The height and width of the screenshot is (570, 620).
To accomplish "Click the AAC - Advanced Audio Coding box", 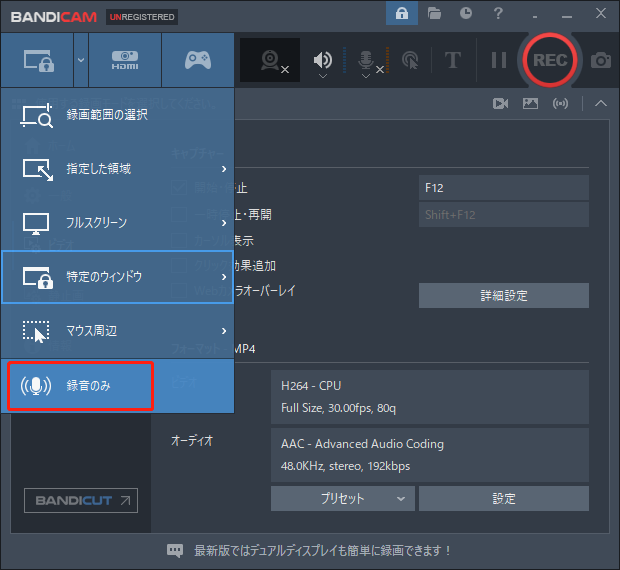I will click(430, 455).
